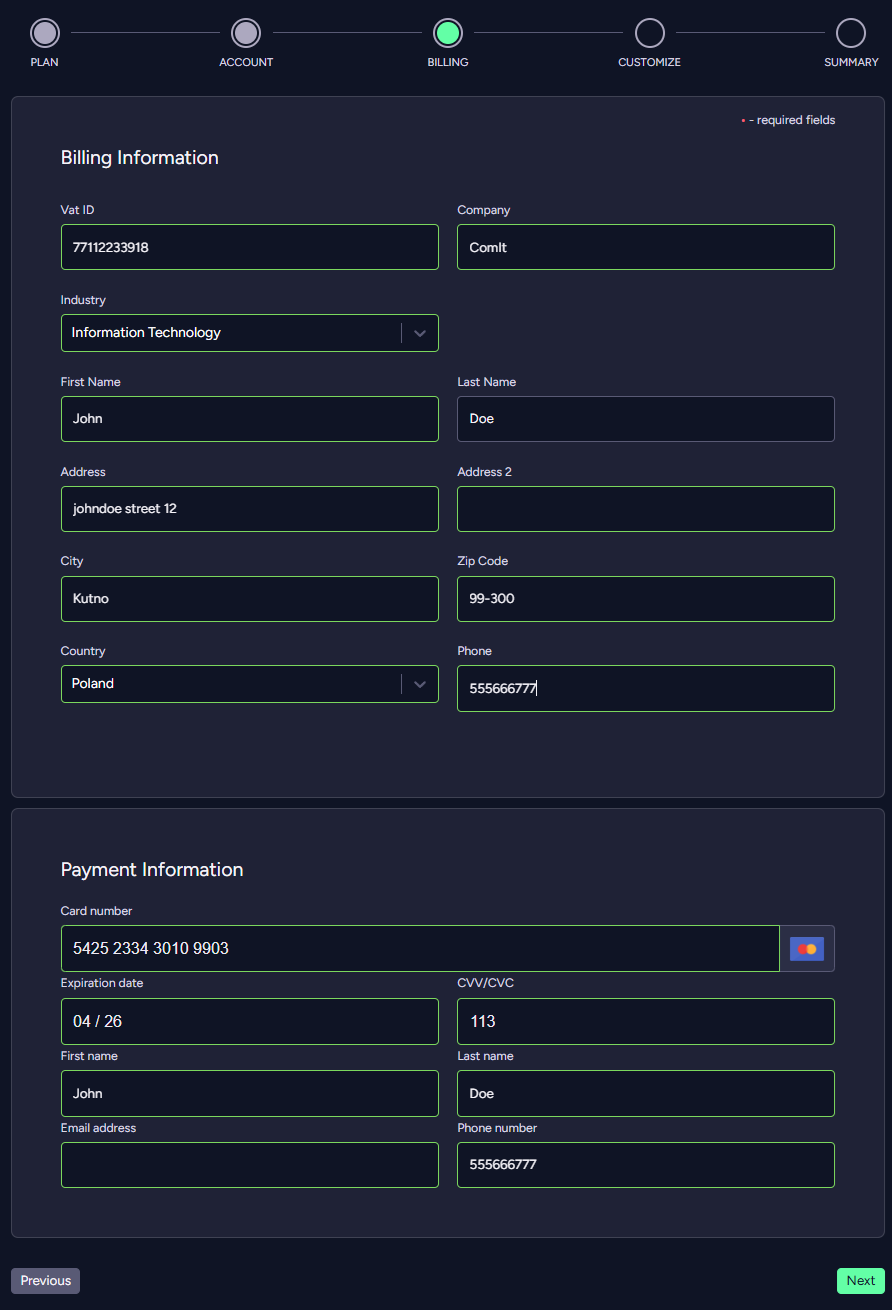Click the BILLING step label
Image resolution: width=892 pixels, height=1310 pixels.
coord(447,61)
